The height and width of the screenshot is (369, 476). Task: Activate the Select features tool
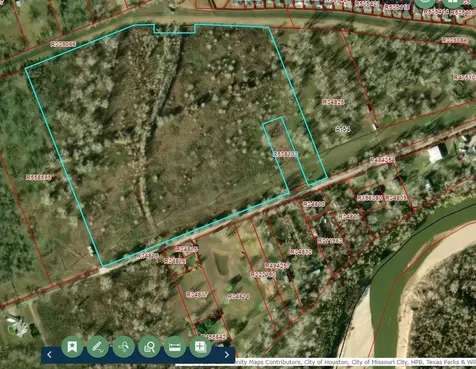(x=124, y=347)
